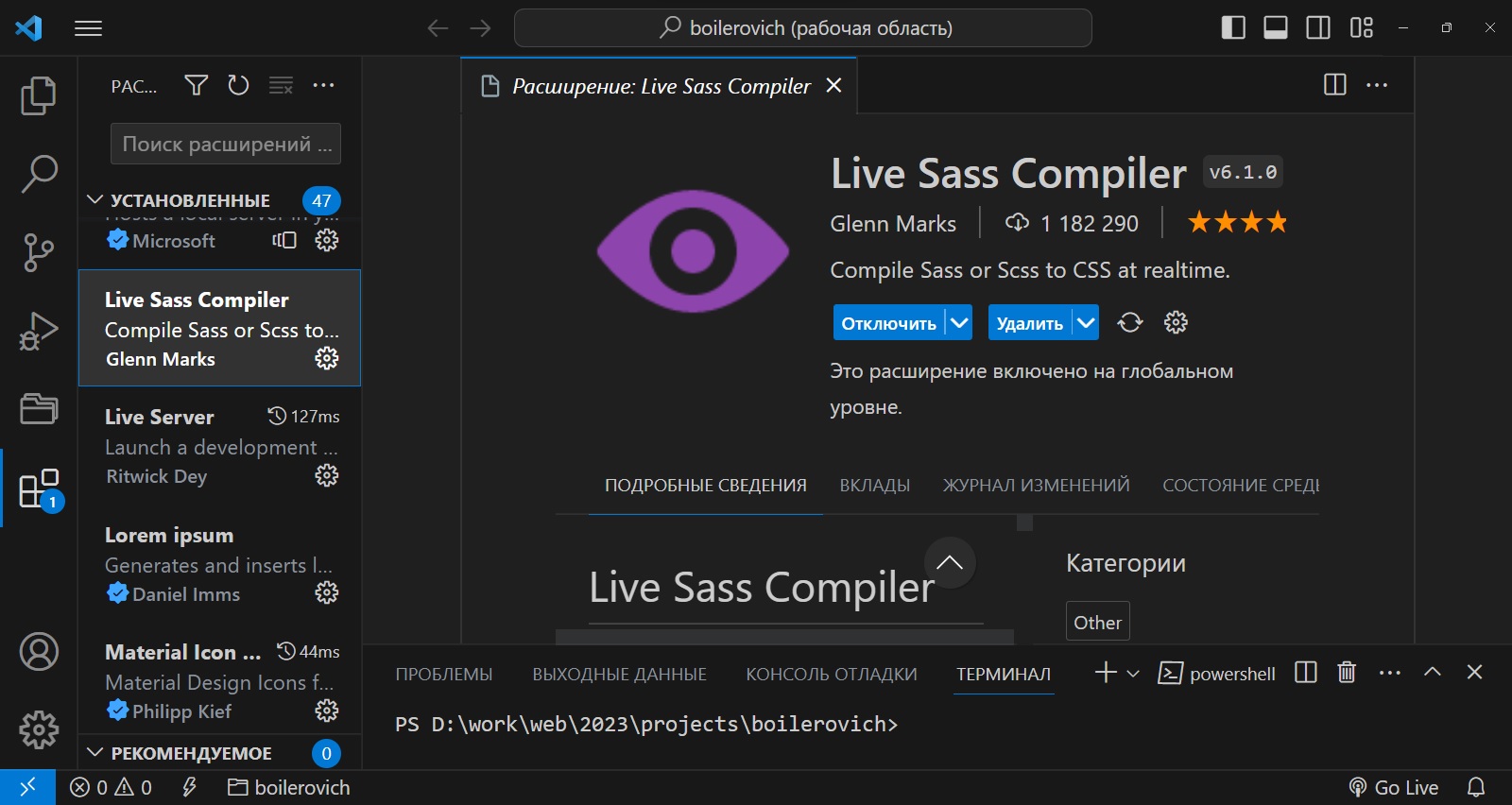This screenshot has height=805, width=1512.
Task: Click Go Live in status bar
Action: [x=1394, y=787]
